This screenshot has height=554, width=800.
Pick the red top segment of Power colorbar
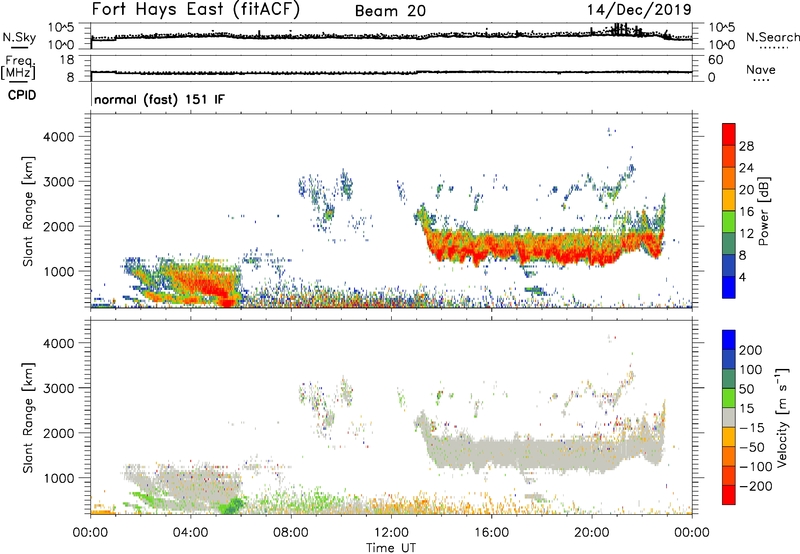[x=729, y=134]
